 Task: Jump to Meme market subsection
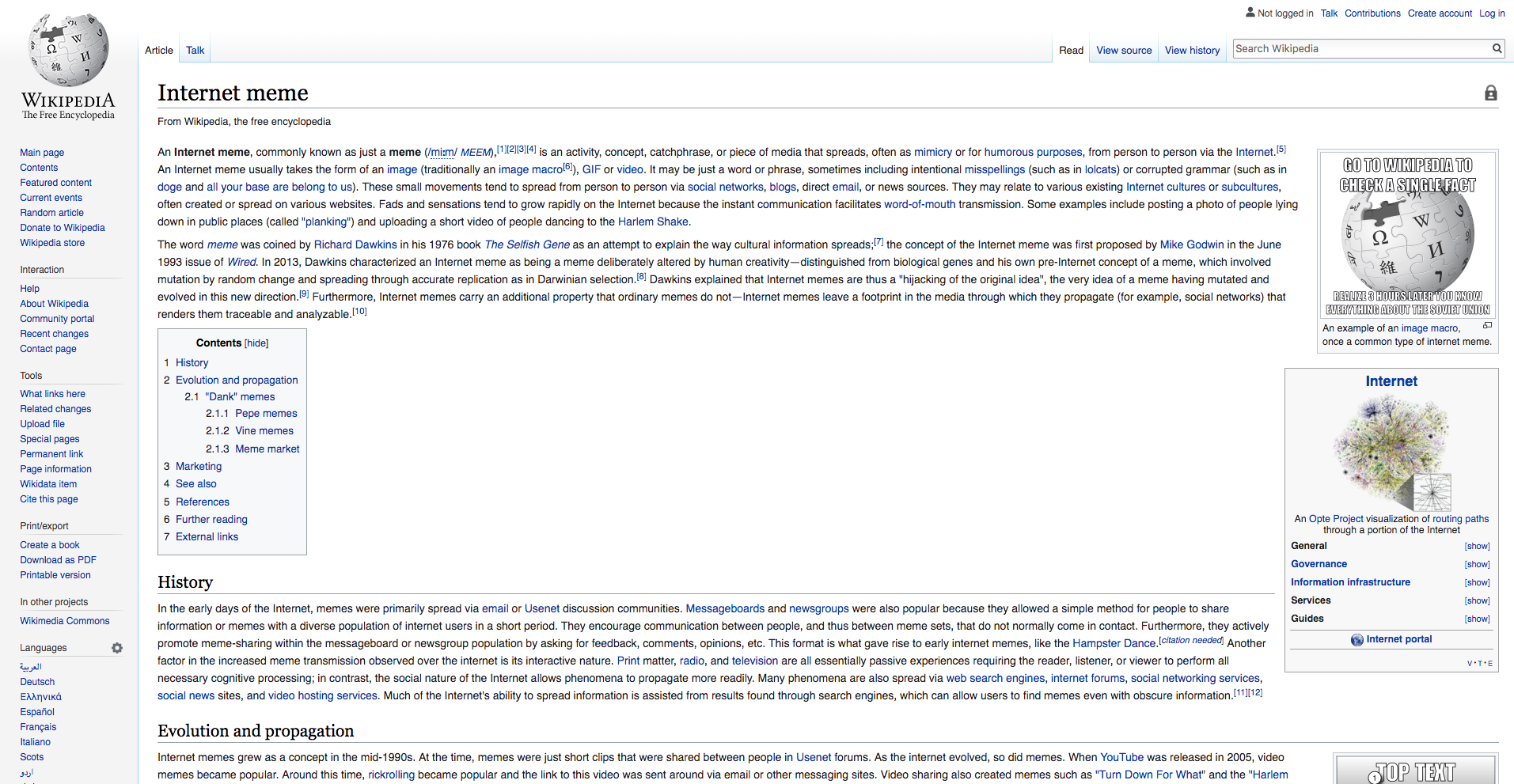[x=268, y=449]
